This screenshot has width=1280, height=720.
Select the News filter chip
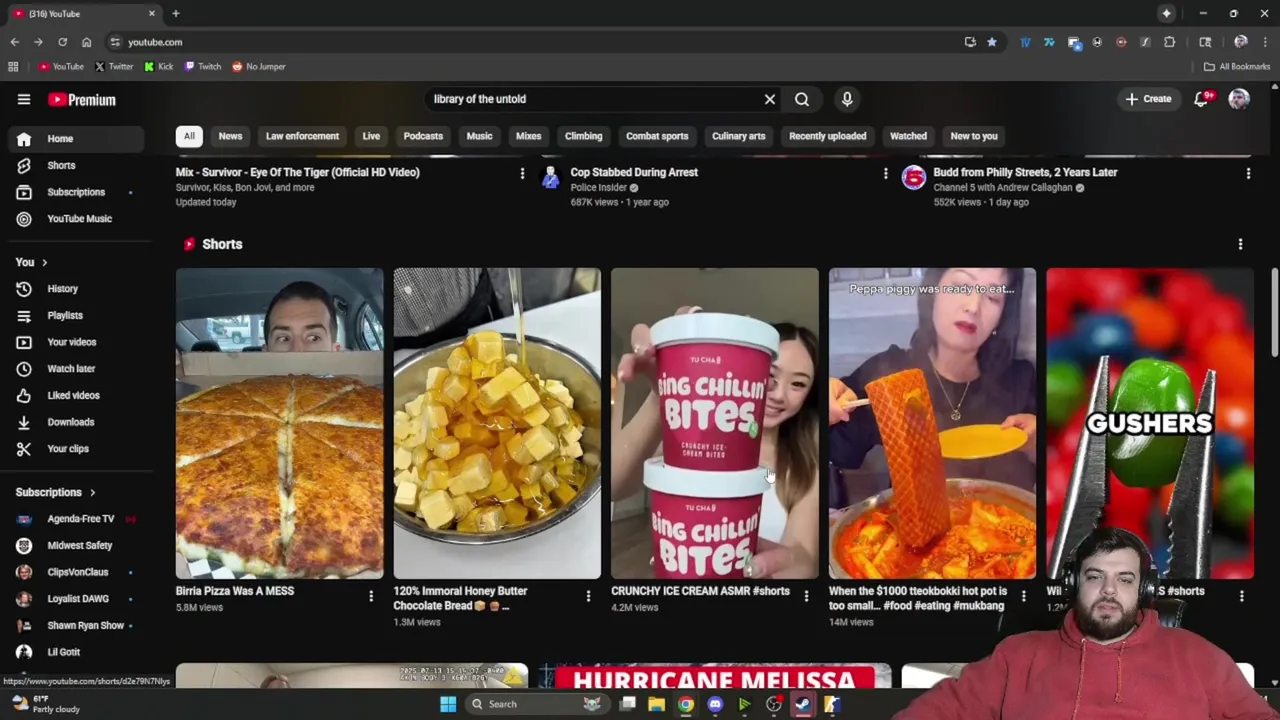230,136
